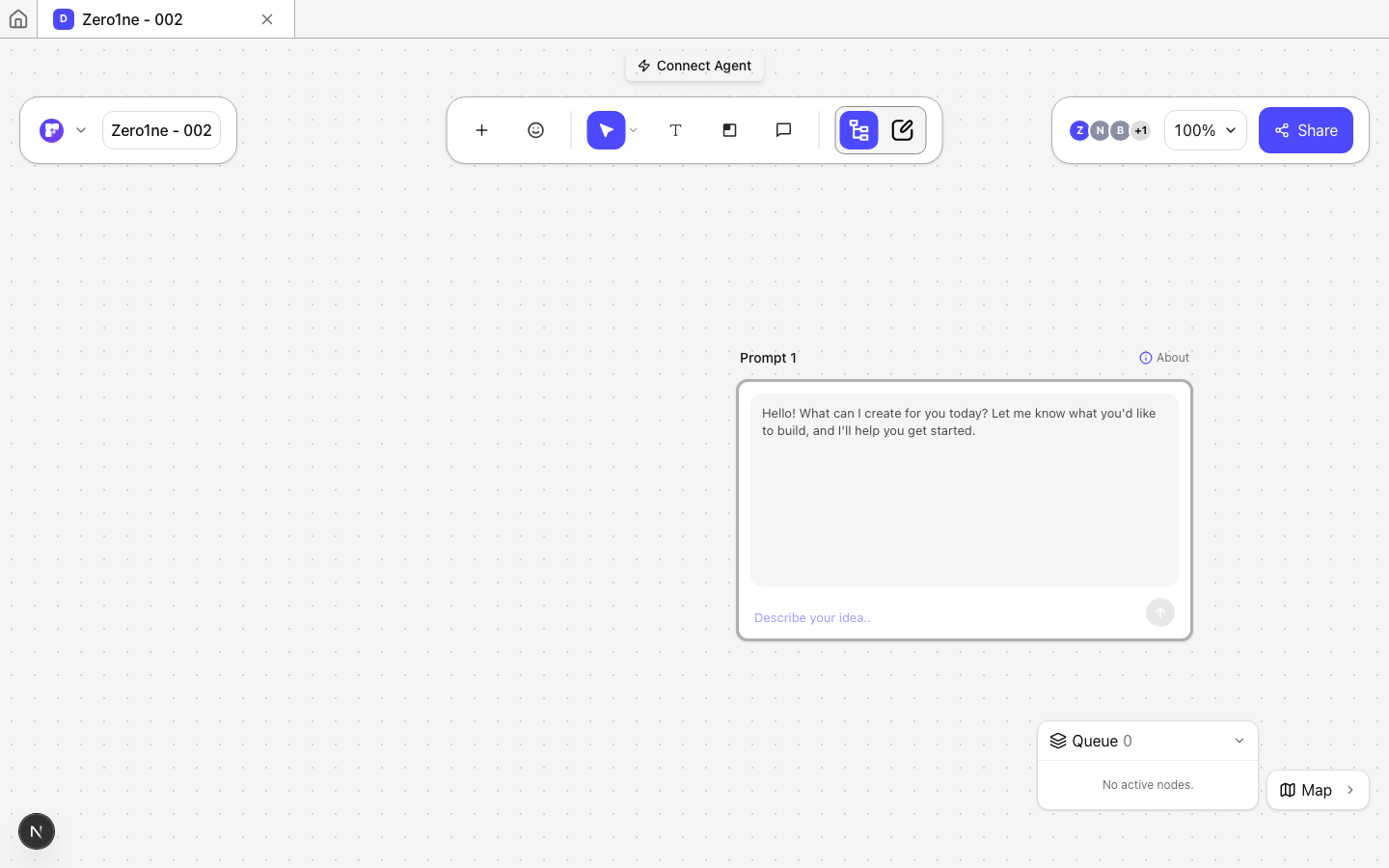Click the About info icon
The height and width of the screenshot is (868, 1389).
point(1146,358)
